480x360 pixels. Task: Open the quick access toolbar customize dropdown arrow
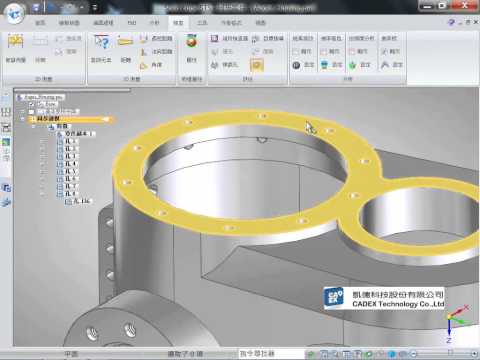pyautogui.click(x=95, y=7)
